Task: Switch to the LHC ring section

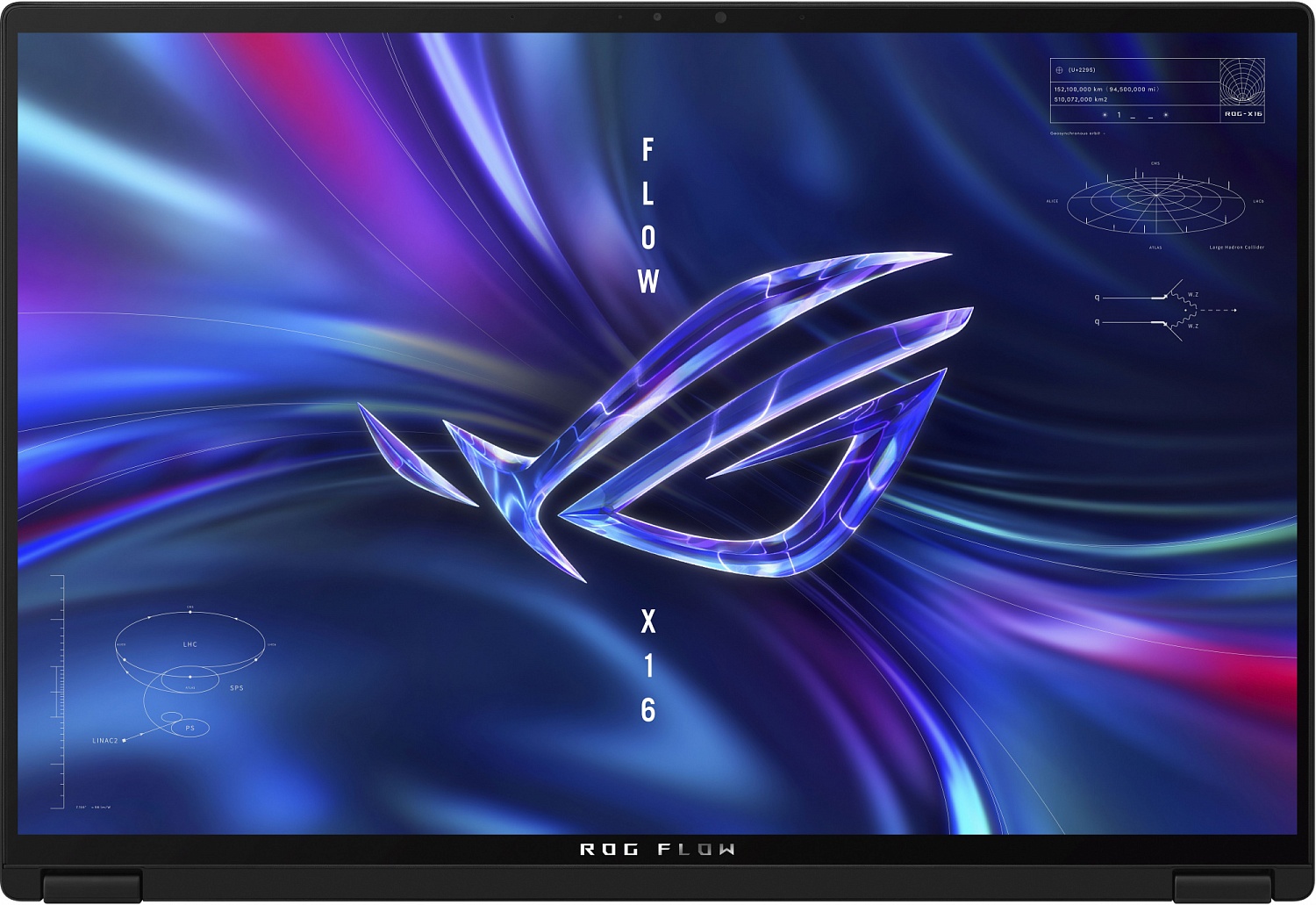Action: (x=190, y=643)
